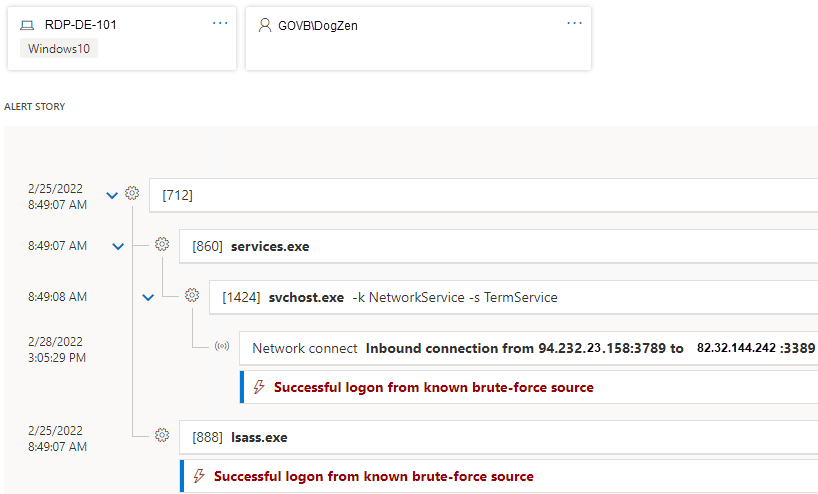Open the GOVB\DogZen card's more options menu
Screen dimensions: 818x494
coord(574,23)
